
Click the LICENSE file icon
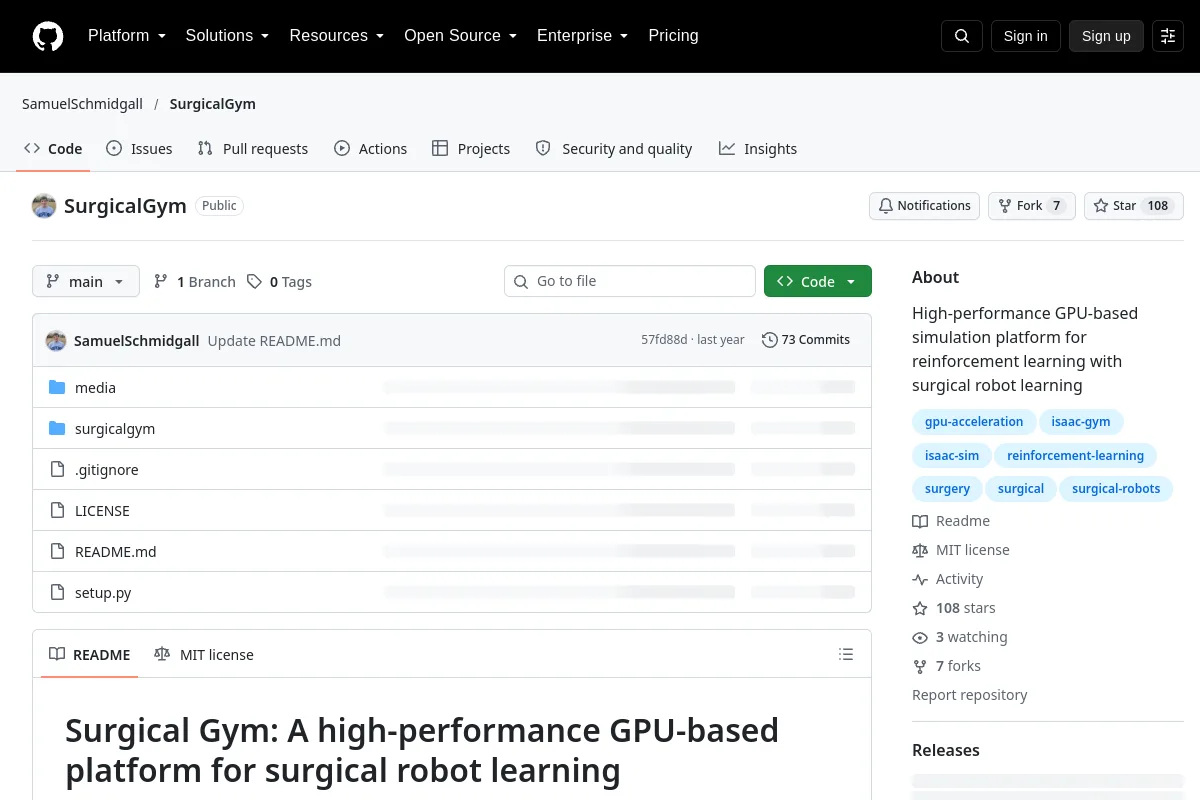click(x=57, y=510)
